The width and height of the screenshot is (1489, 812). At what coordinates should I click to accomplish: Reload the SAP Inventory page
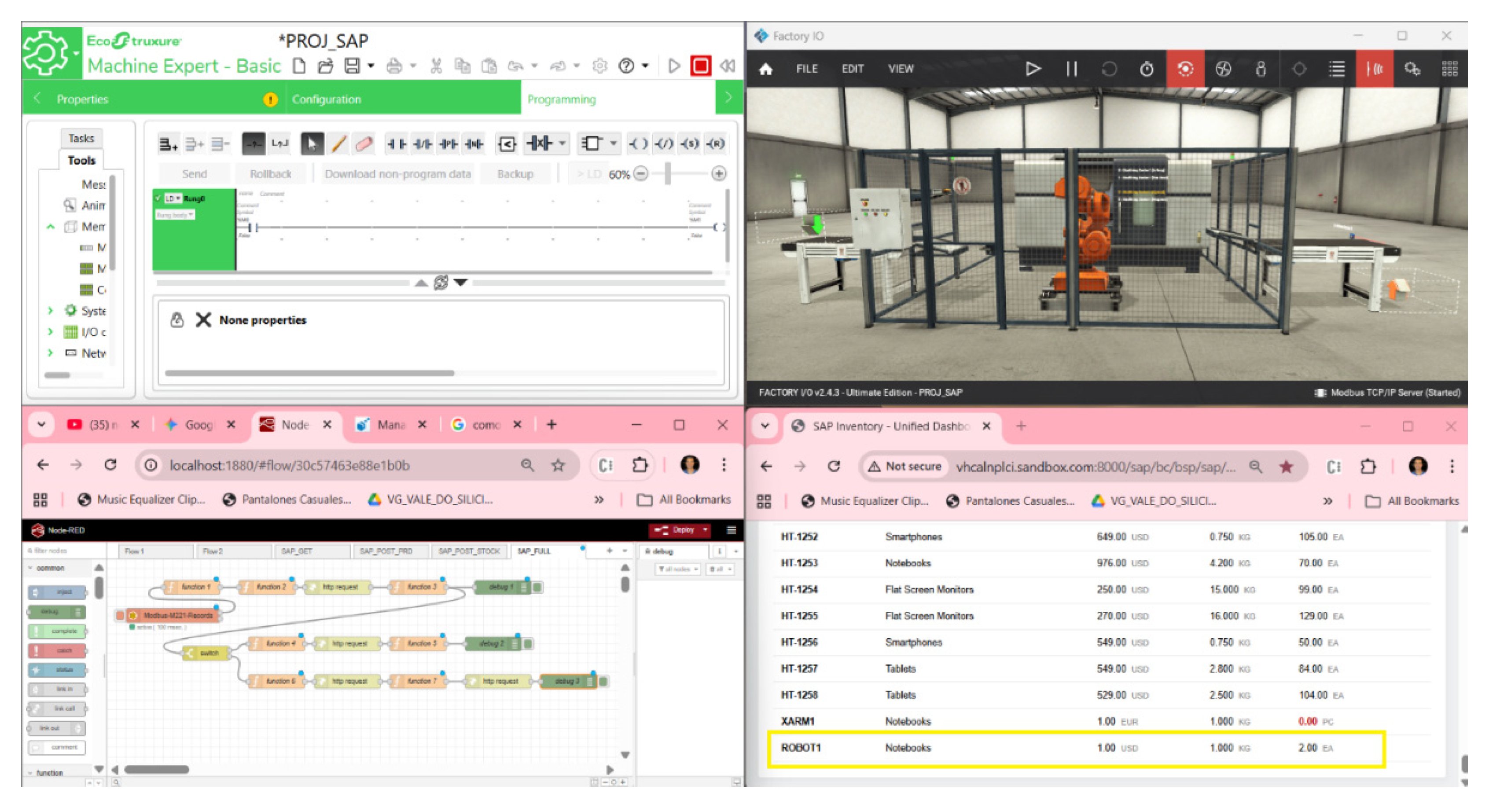click(834, 467)
